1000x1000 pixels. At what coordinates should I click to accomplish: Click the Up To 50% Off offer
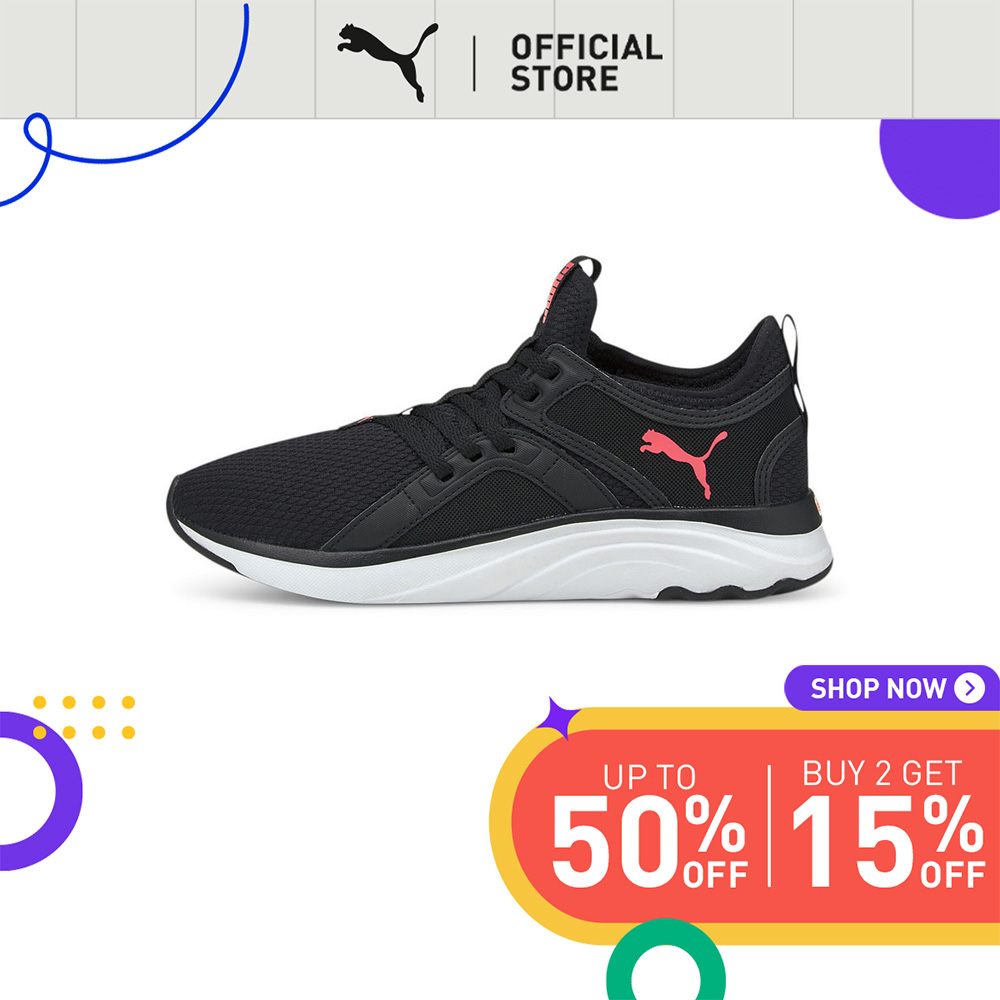tap(649, 826)
